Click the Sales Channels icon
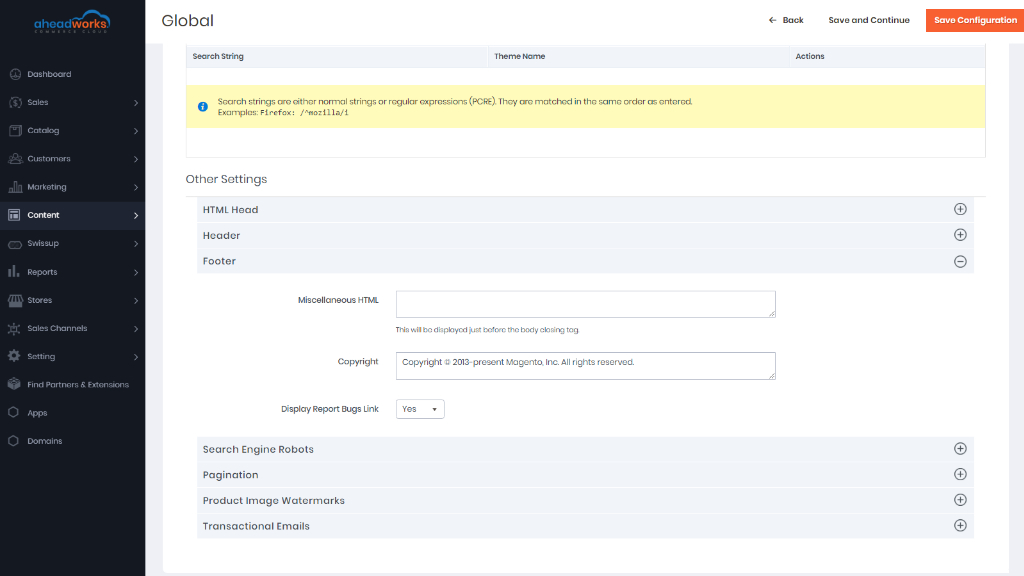 pos(14,328)
